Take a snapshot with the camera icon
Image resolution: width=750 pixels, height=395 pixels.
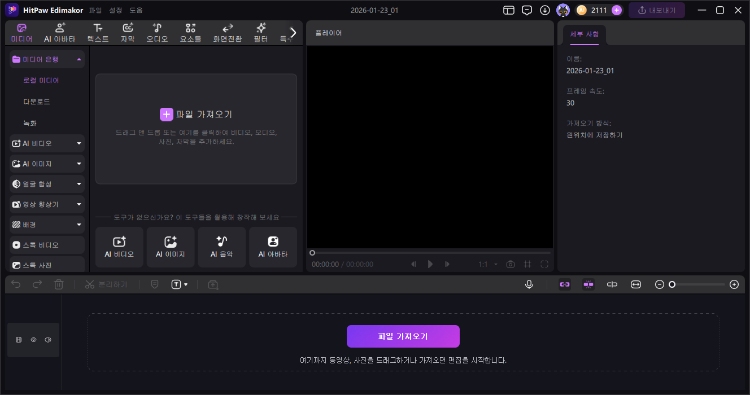(510, 264)
